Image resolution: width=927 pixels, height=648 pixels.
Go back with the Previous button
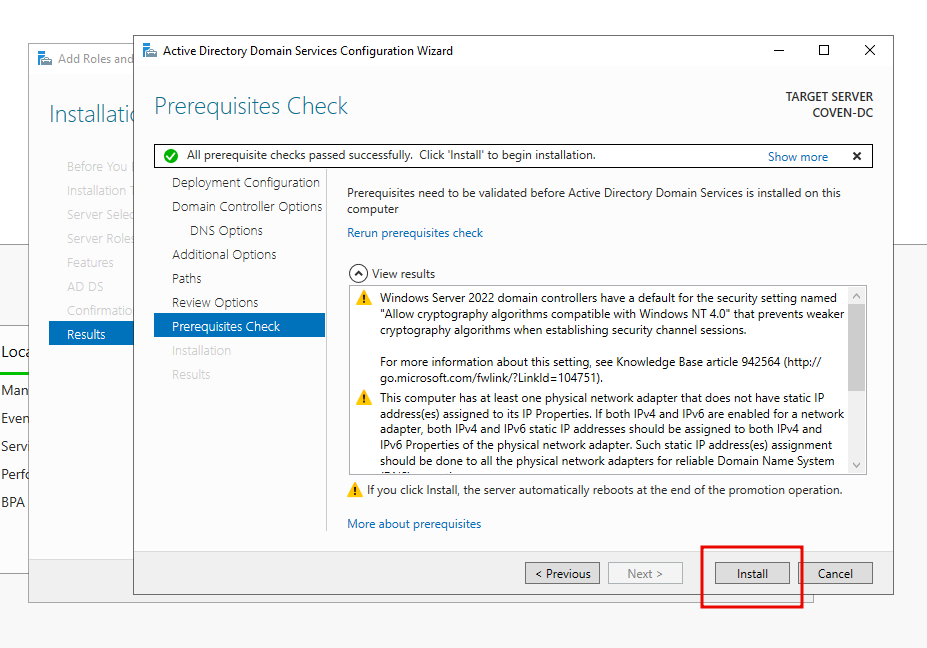(x=562, y=574)
